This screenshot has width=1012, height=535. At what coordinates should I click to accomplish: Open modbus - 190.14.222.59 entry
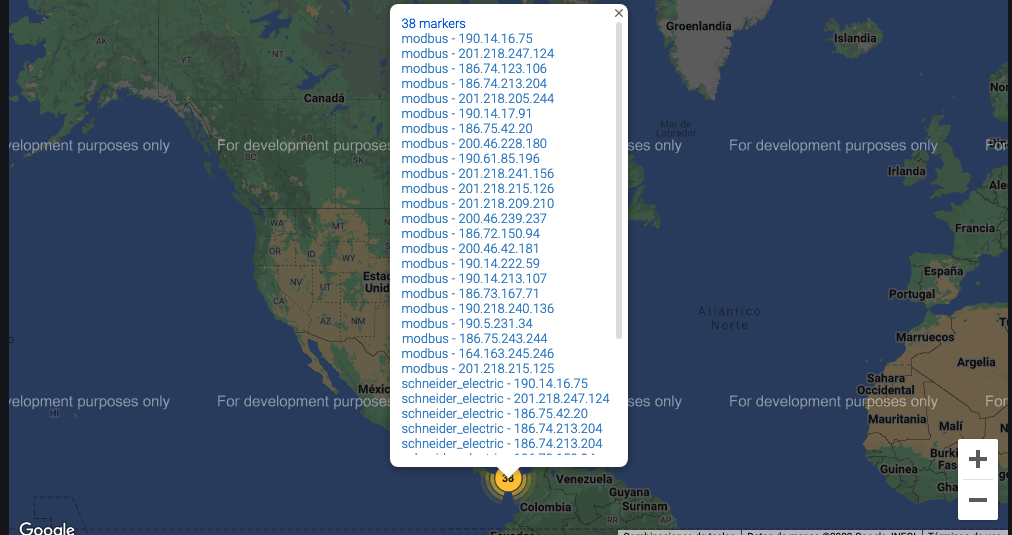tap(471, 263)
